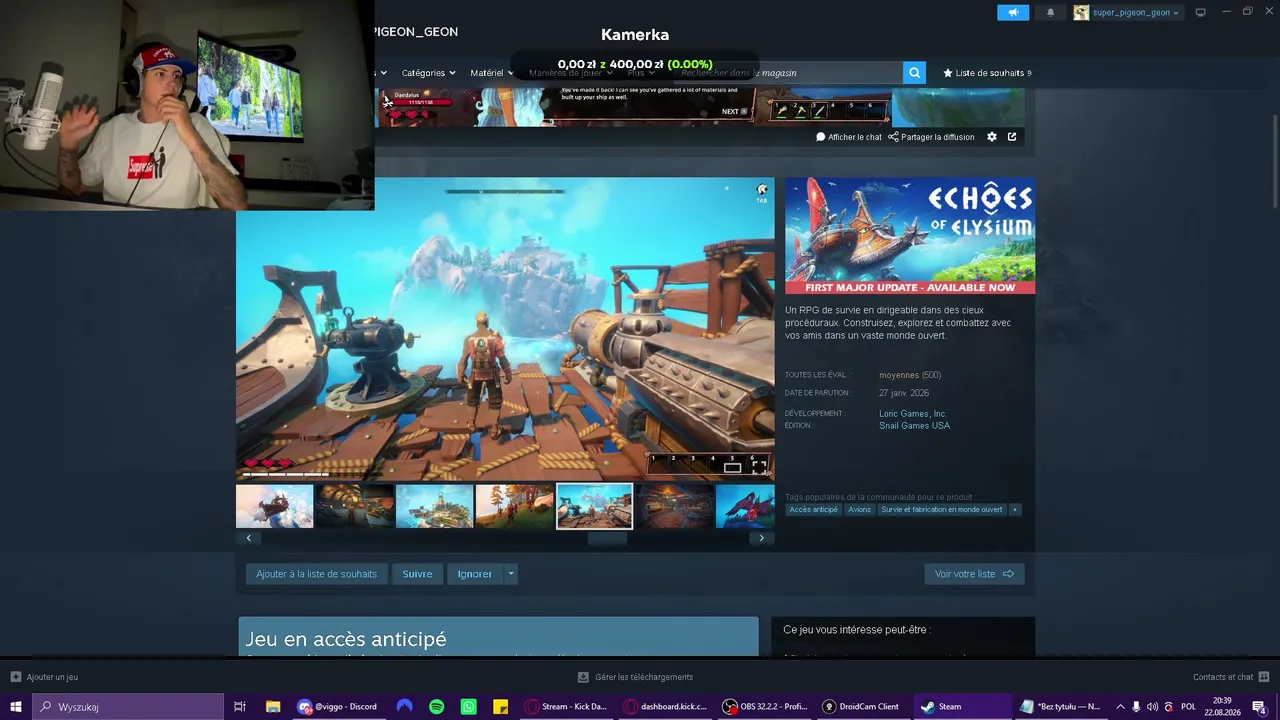Click the store search input field
1280x720 pixels.
(788, 73)
